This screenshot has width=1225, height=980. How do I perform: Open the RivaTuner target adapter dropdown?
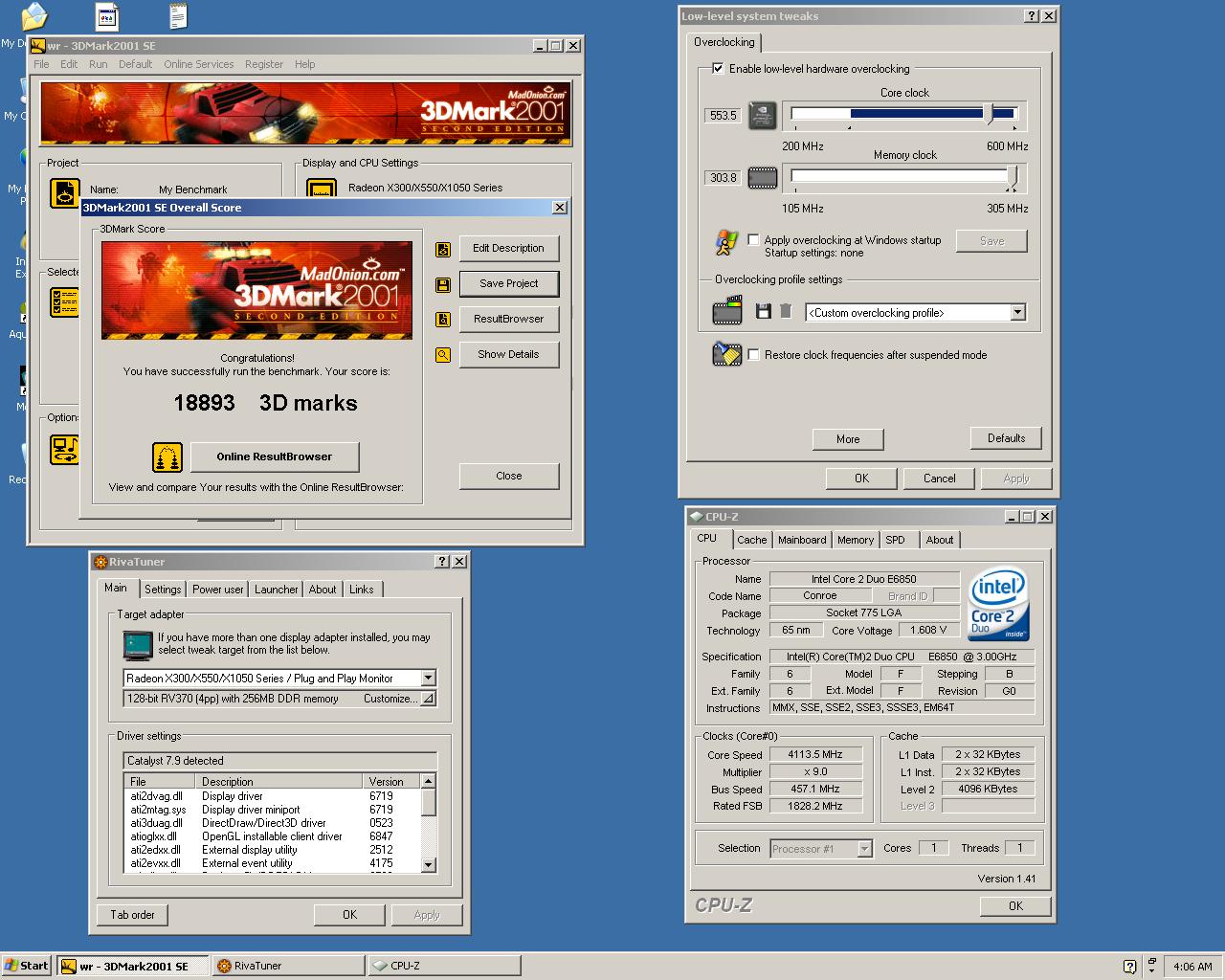(x=428, y=679)
